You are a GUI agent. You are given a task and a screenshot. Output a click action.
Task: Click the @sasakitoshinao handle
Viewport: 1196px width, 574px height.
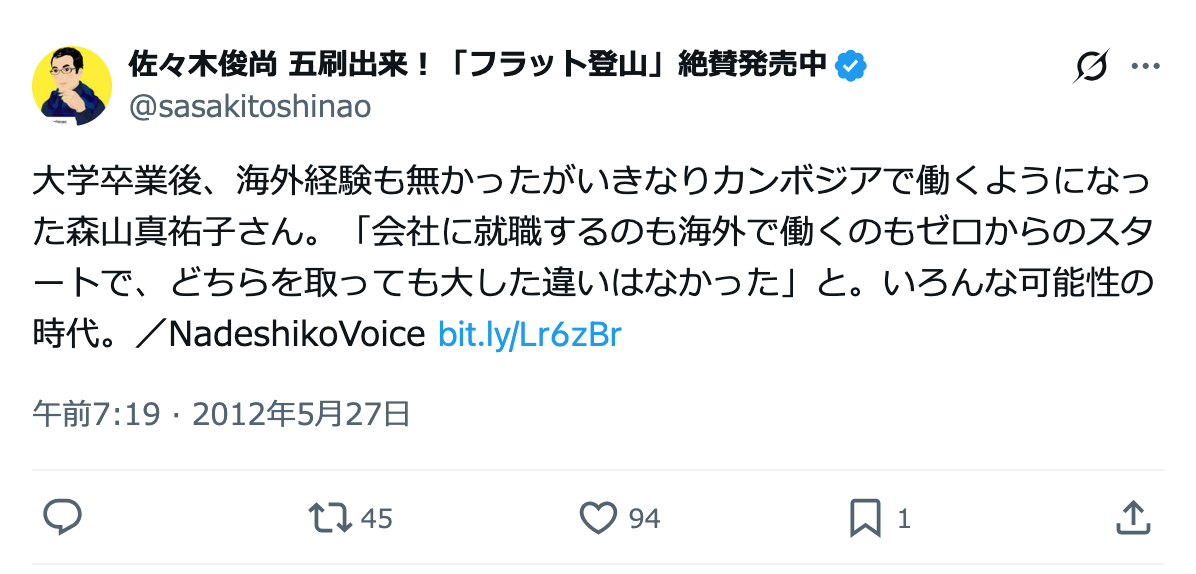250,107
